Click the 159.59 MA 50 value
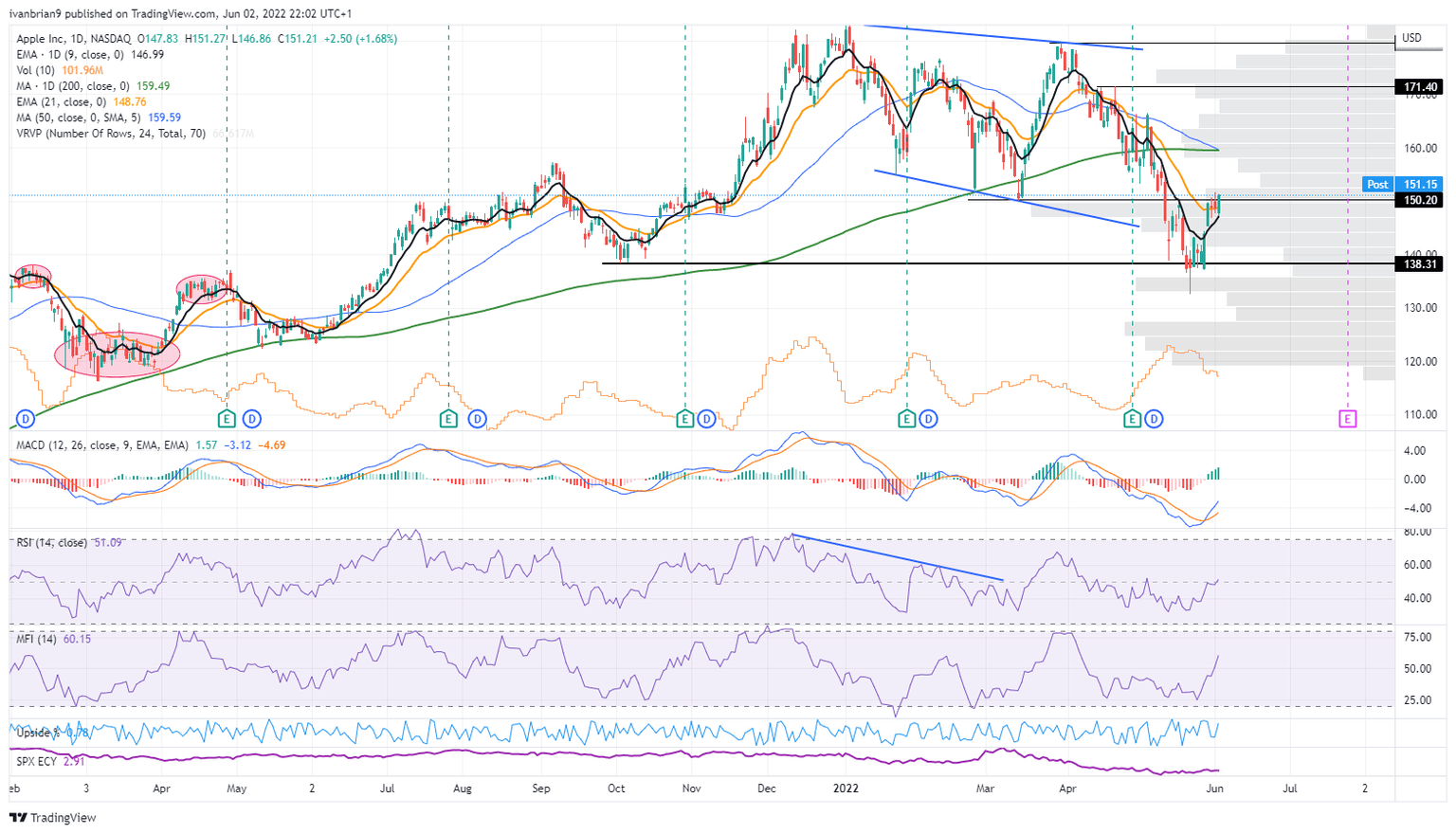The width and height of the screenshot is (1456, 834). (x=165, y=118)
